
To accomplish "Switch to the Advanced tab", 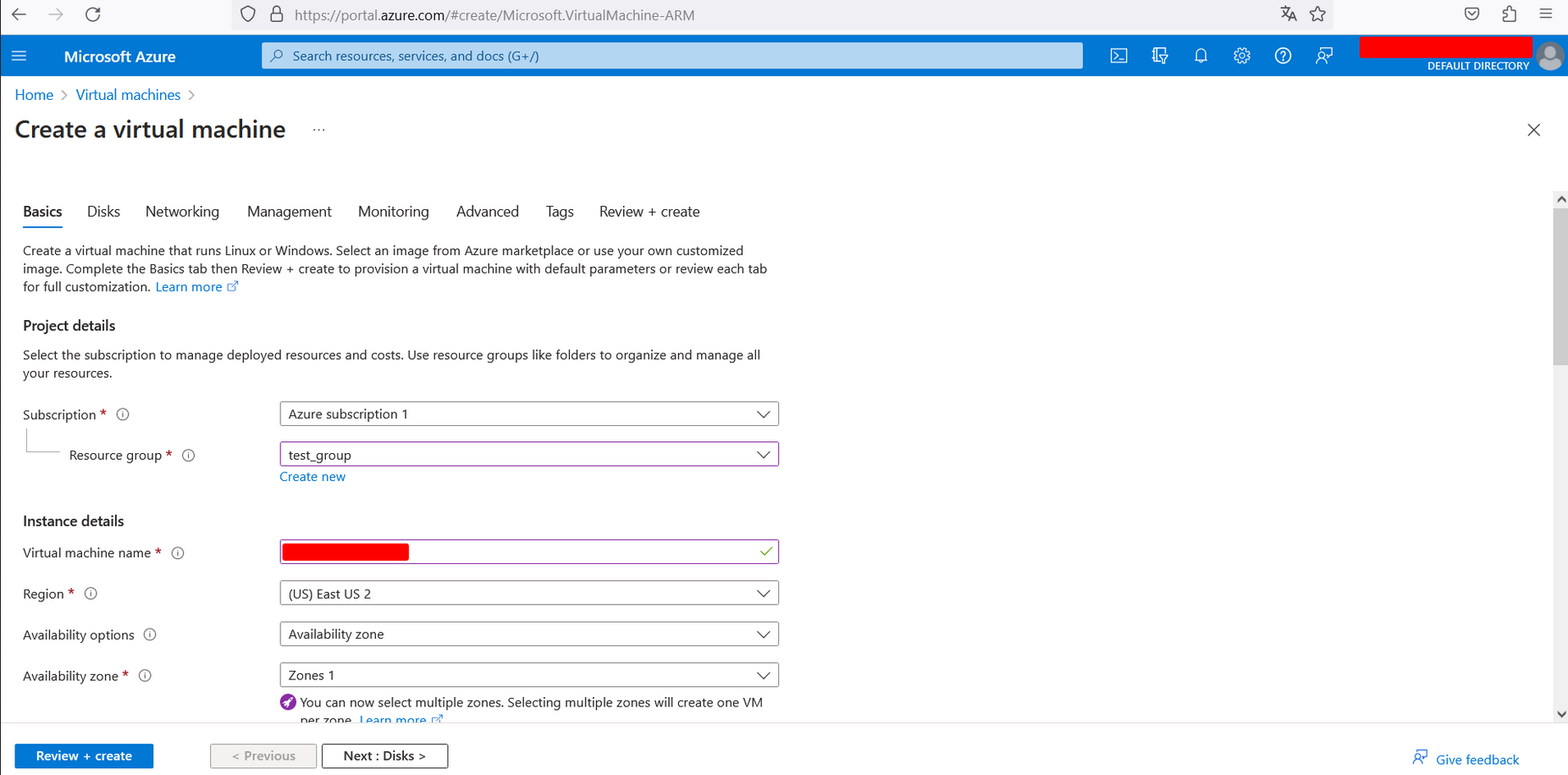I will (488, 212).
